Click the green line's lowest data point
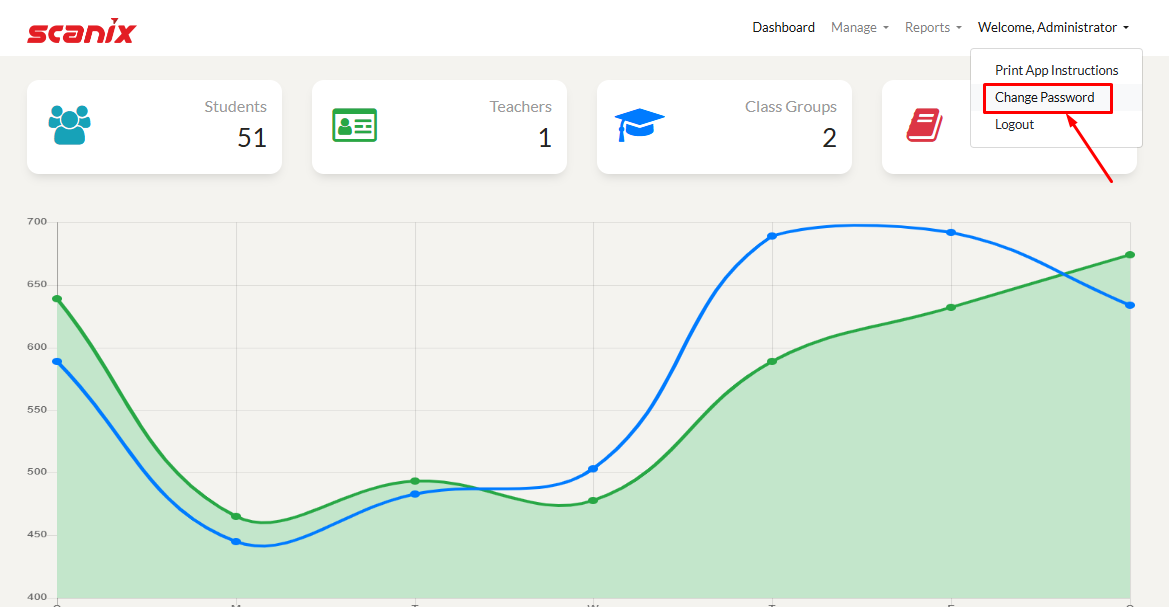This screenshot has height=607, width=1169. coord(236,517)
